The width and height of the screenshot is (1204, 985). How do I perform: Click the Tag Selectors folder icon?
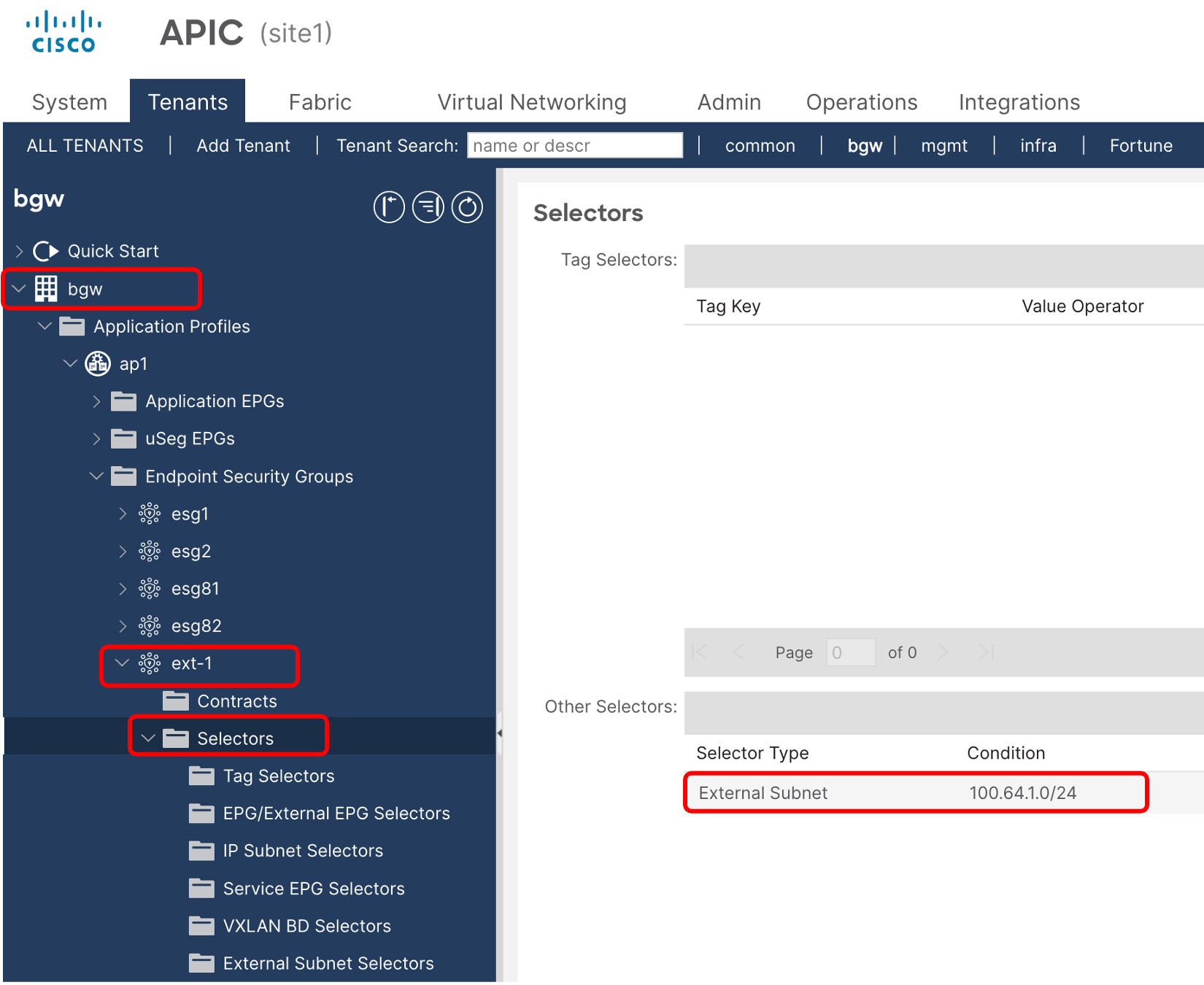[x=201, y=776]
